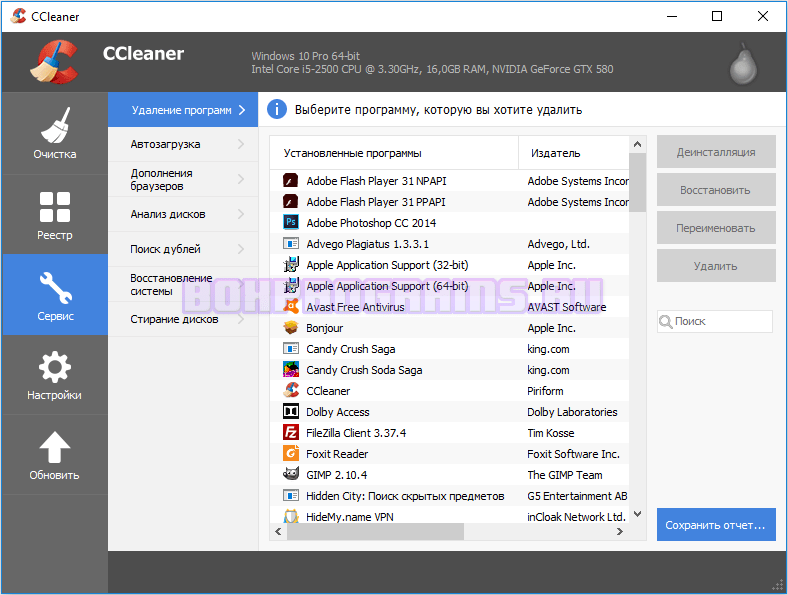Click Сохранить отчет button

click(716, 525)
